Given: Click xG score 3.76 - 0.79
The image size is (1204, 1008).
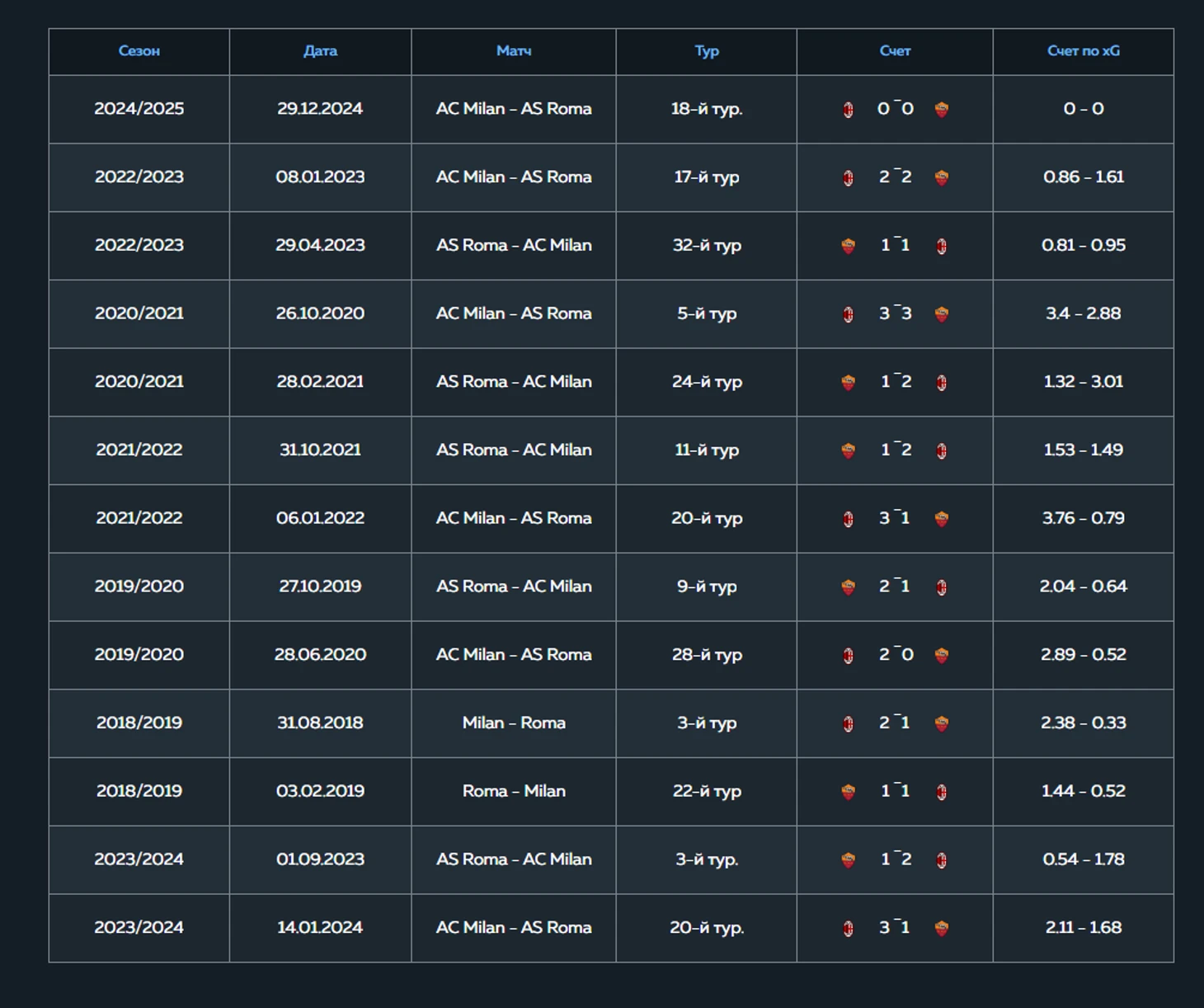Looking at the screenshot, I should click(x=1084, y=518).
